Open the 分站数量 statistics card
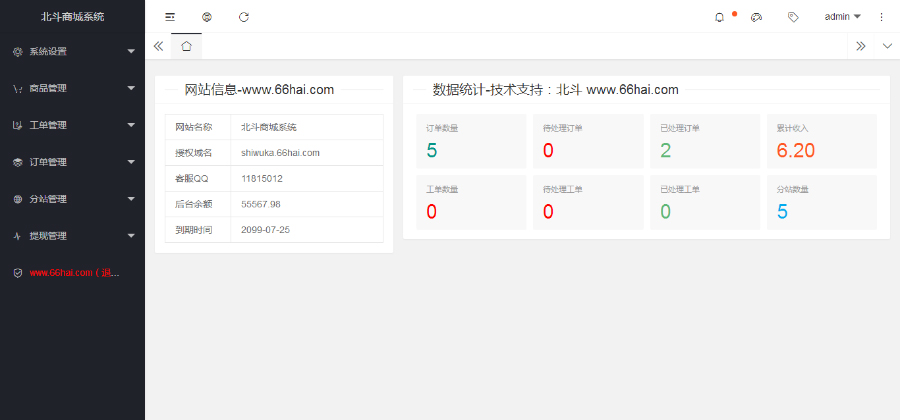 822,203
